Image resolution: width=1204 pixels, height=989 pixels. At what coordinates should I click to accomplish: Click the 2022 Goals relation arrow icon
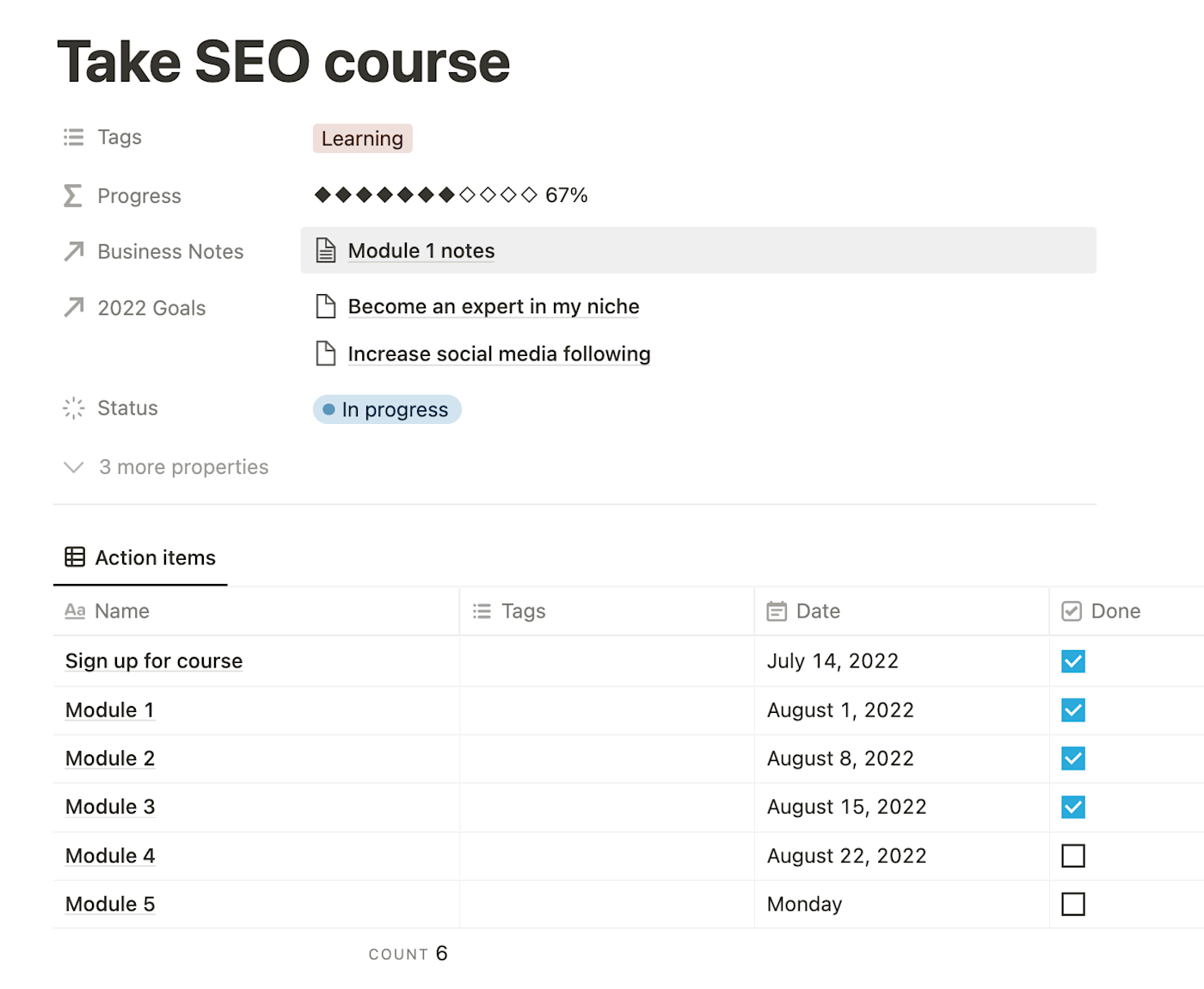[74, 307]
